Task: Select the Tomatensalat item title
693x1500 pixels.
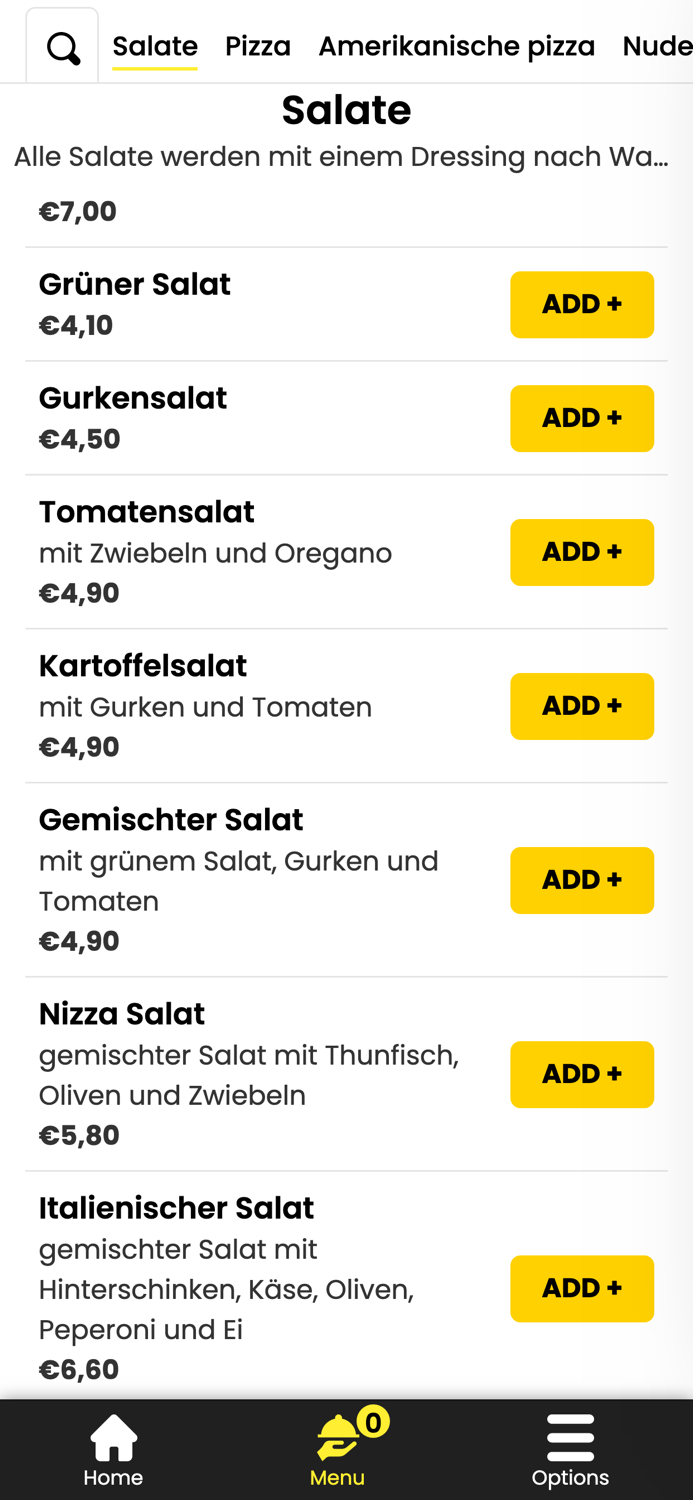Action: (146, 511)
